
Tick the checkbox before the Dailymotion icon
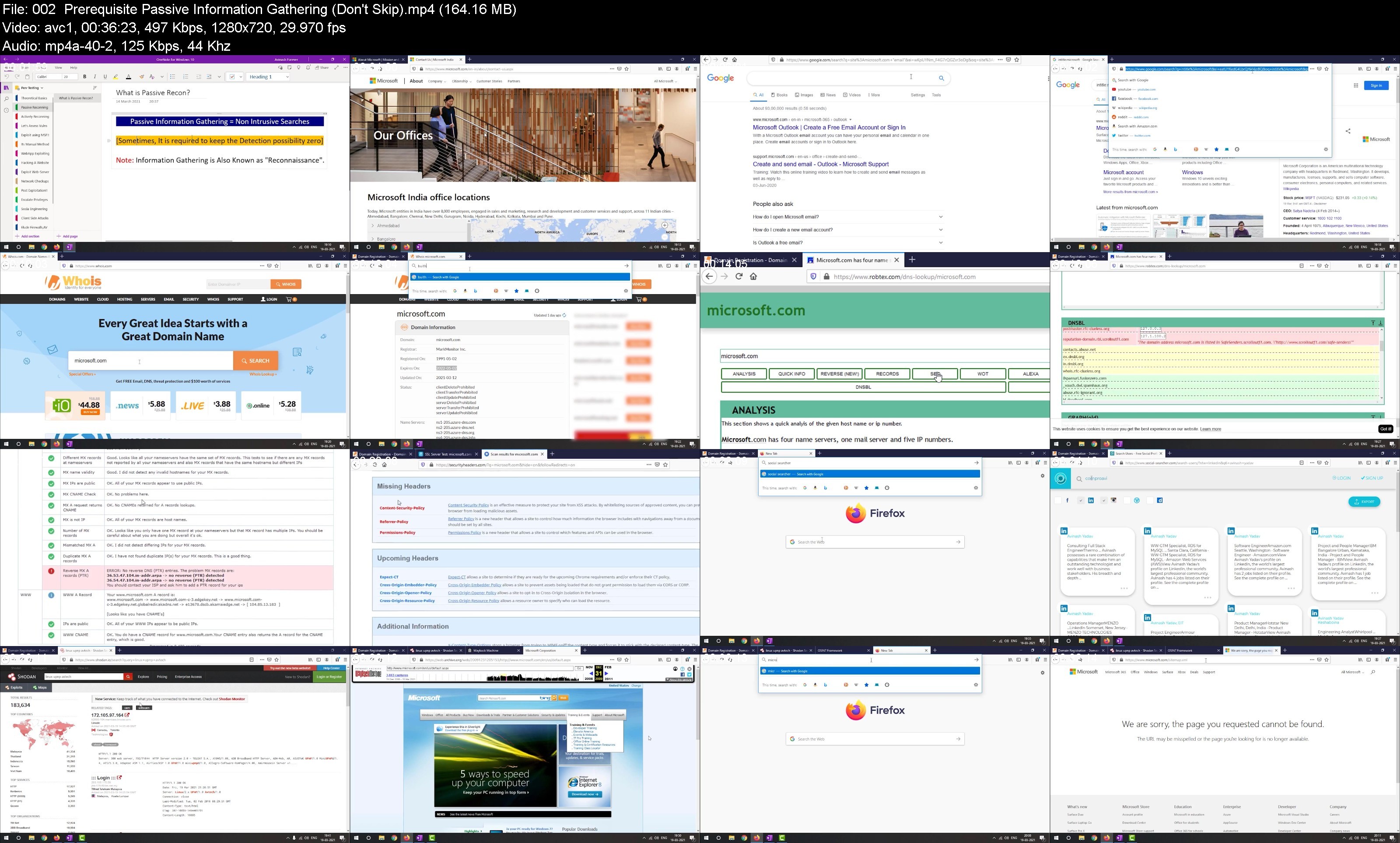click(1150, 500)
